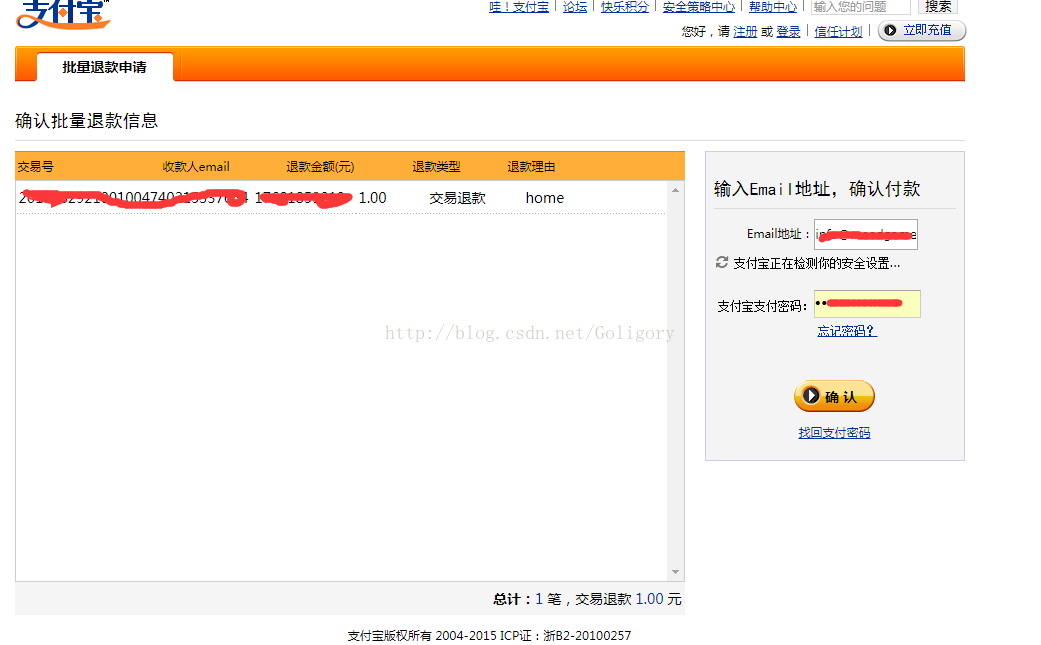Screen dimensions: 1041x645
Task: Click the Email地址 input field
Action: pyautogui.click(x=866, y=234)
